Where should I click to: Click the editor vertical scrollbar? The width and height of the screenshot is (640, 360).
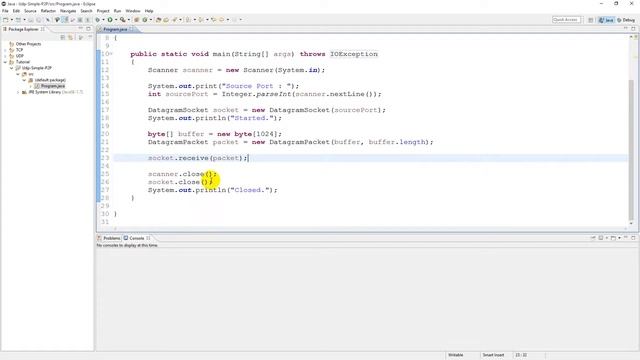631,149
